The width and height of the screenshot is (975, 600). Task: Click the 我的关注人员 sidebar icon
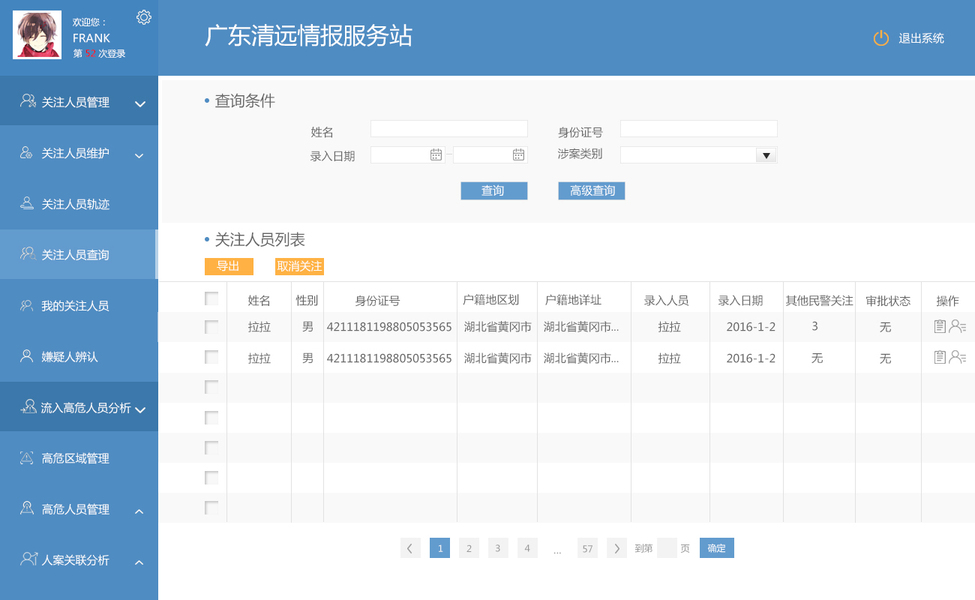pos(26,305)
